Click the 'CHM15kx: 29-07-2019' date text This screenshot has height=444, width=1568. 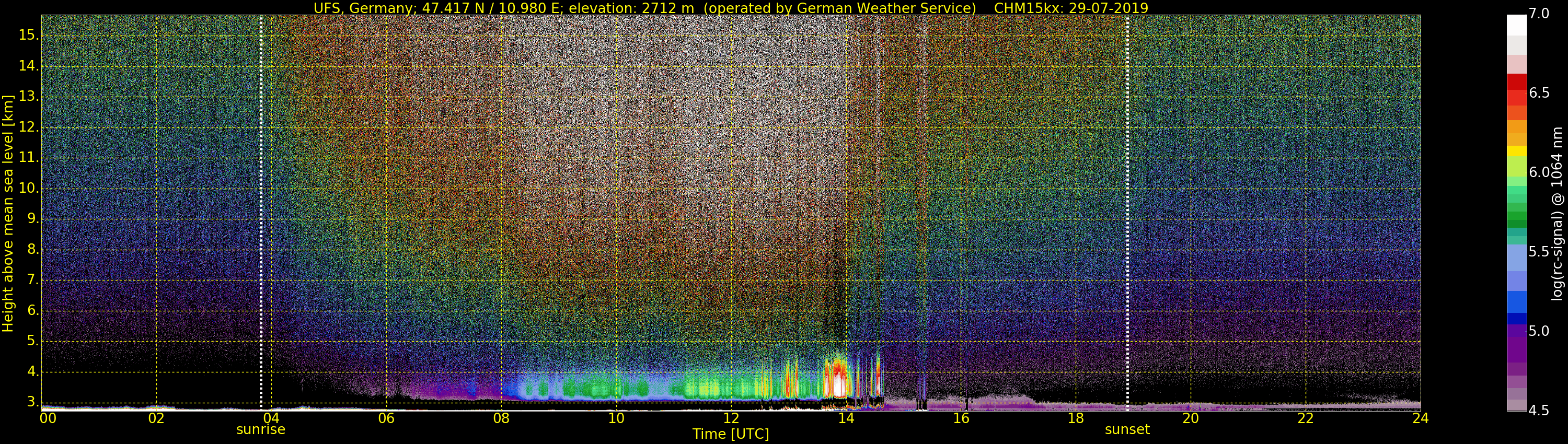click(1071, 7)
